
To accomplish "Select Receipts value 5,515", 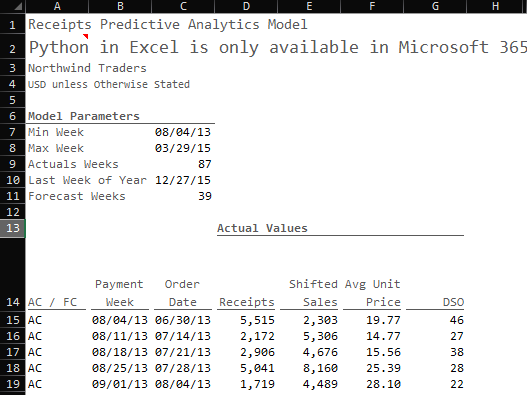I will coord(257,320).
